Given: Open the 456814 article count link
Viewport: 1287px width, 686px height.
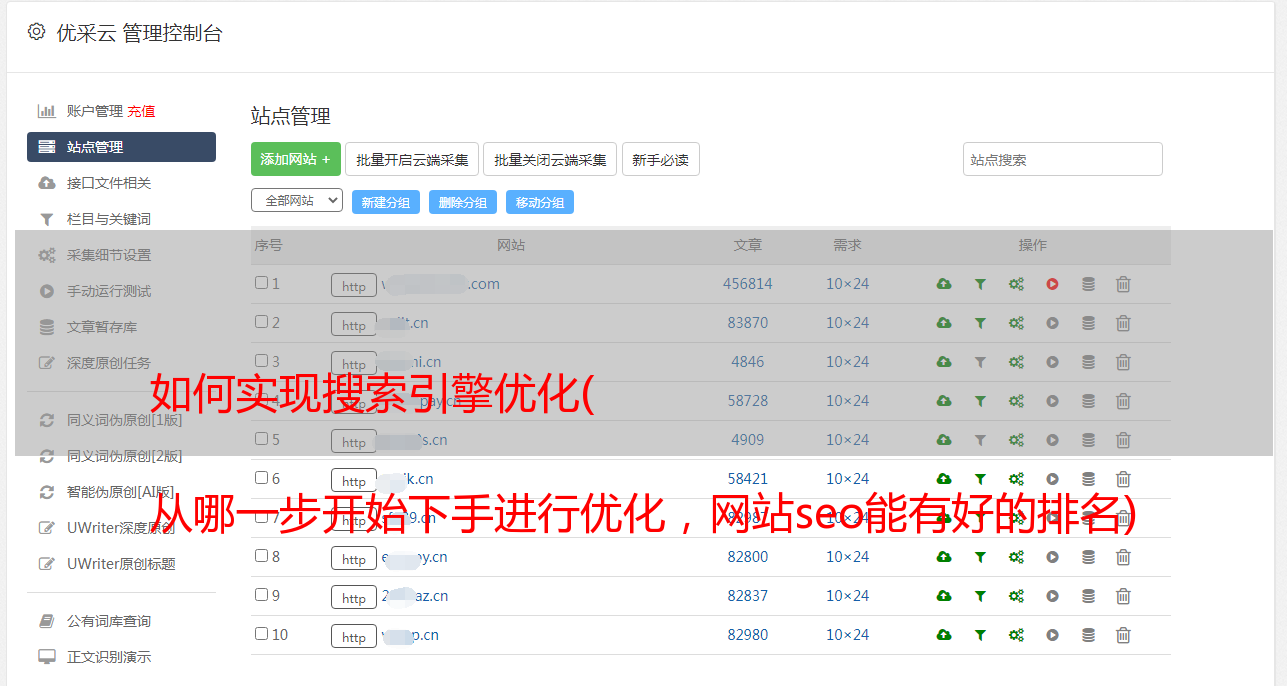Looking at the screenshot, I should [748, 284].
